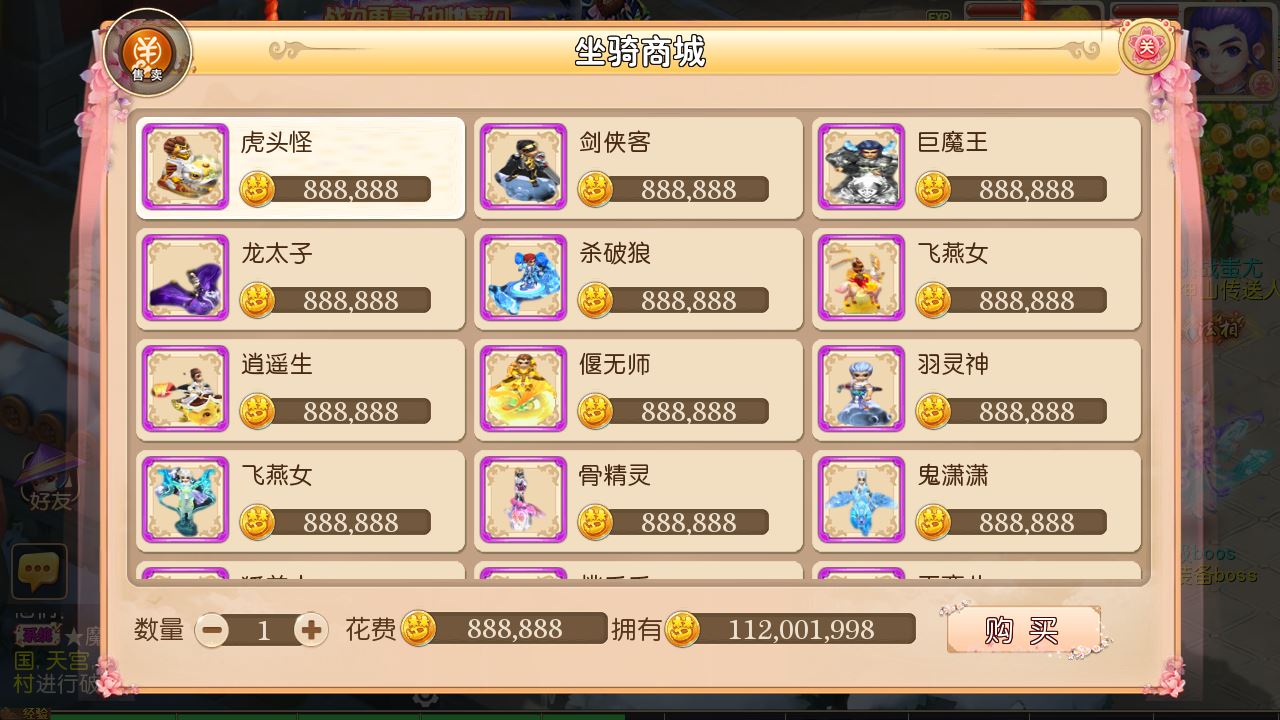Select the 骨精灵 mount item

click(x=639, y=500)
